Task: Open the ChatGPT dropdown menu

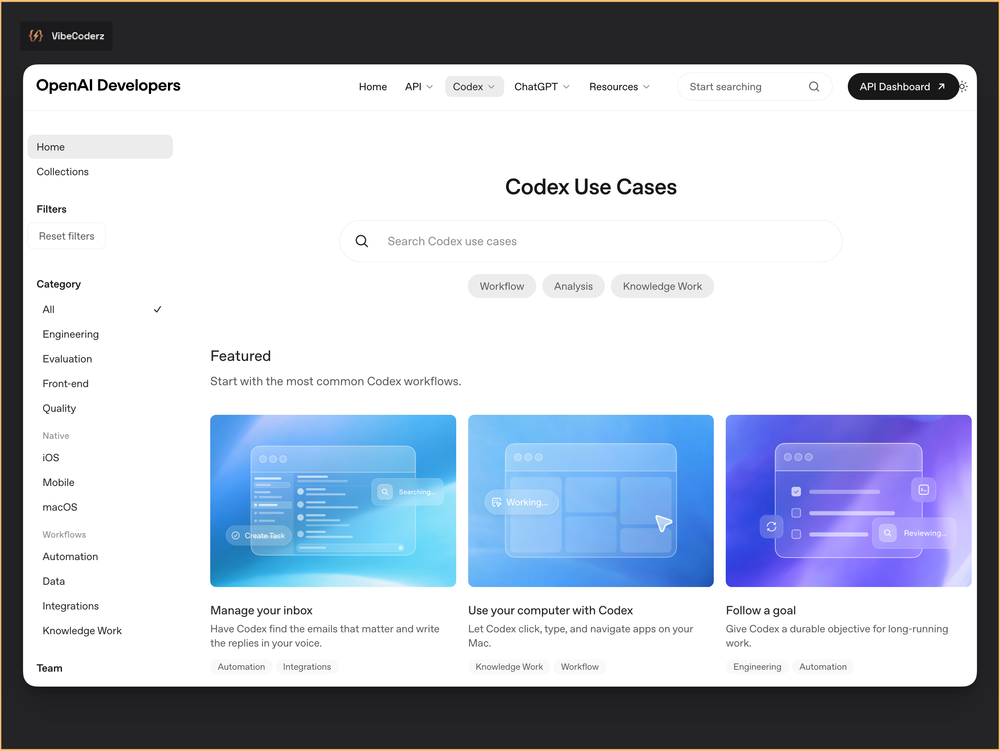Action: tap(541, 87)
